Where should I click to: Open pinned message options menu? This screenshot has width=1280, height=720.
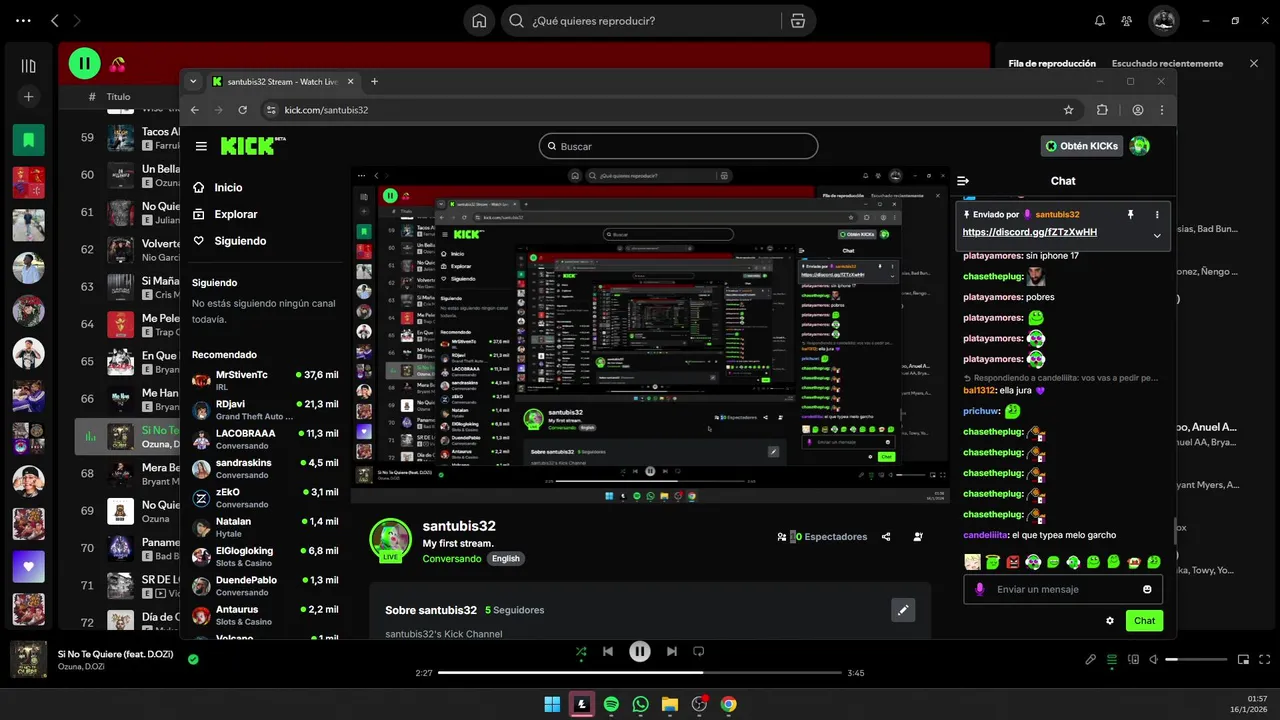(x=1157, y=214)
